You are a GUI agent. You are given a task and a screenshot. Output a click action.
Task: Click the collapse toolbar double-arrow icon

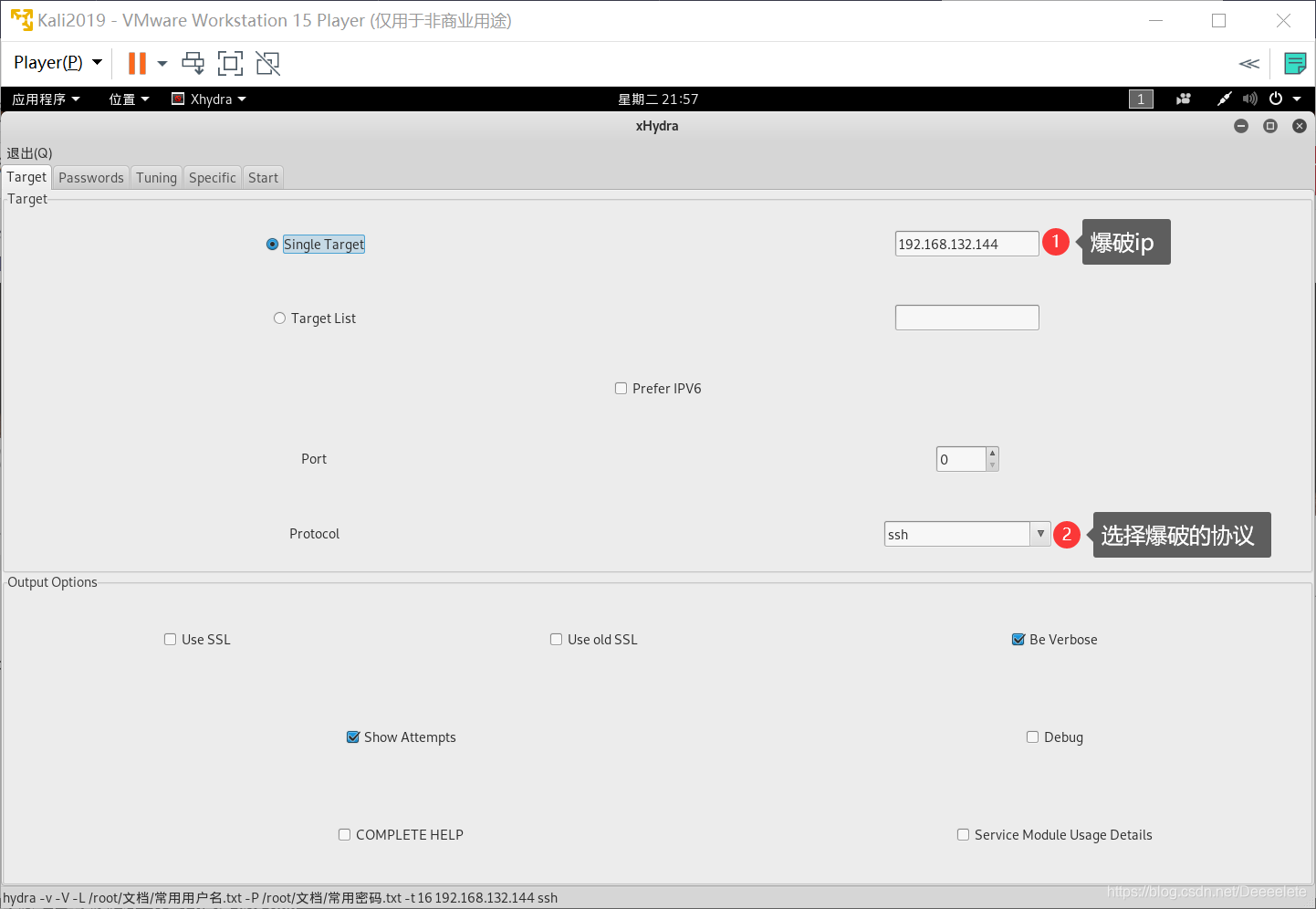1249,63
